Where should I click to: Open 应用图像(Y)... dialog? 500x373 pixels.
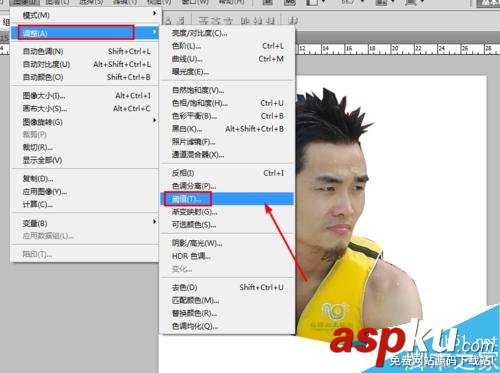tap(85, 192)
